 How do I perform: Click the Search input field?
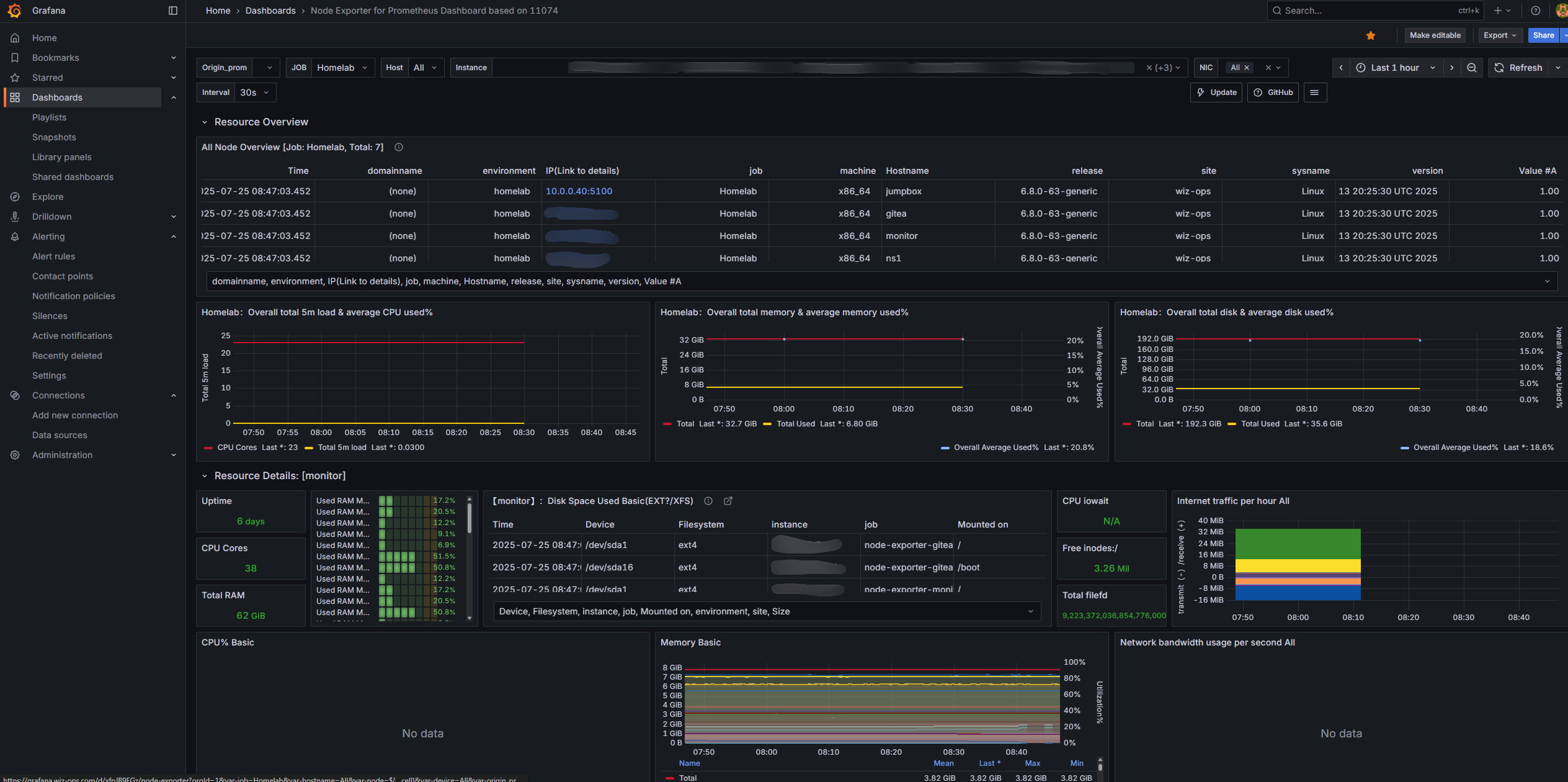[x=1376, y=11]
